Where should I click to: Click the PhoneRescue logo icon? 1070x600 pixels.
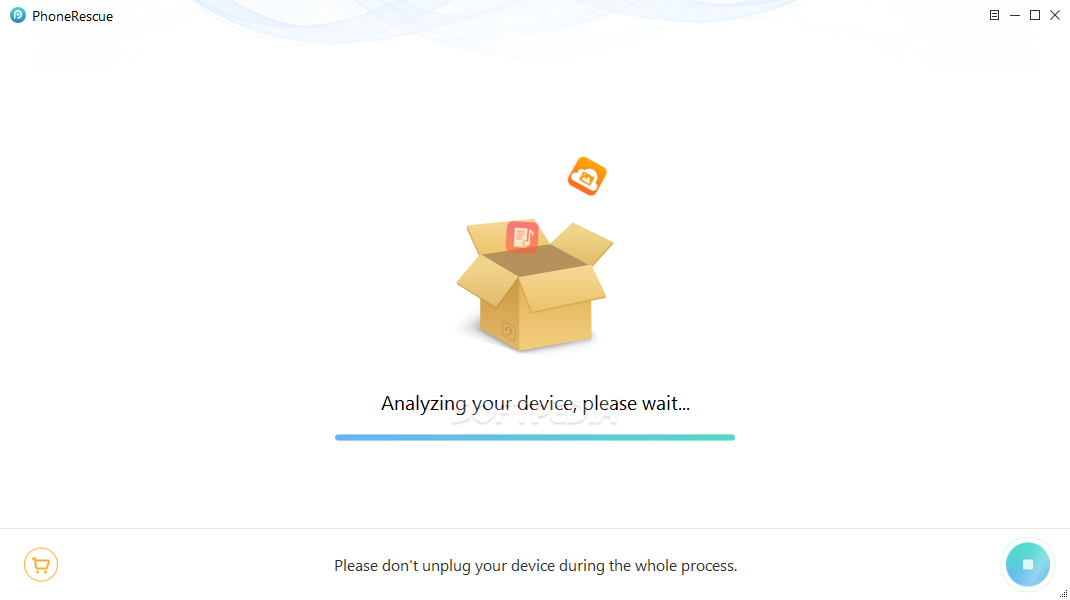click(x=18, y=15)
